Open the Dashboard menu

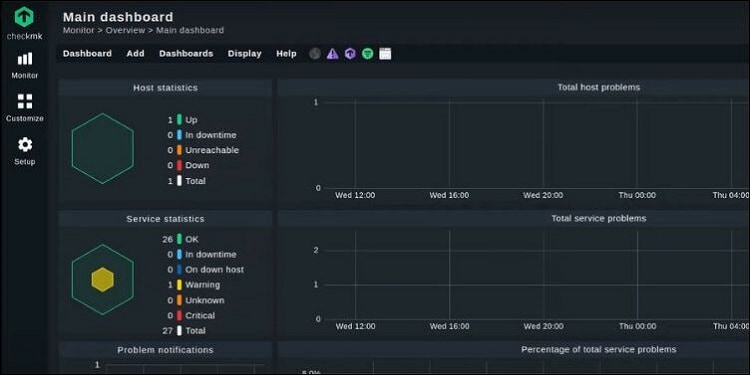click(88, 54)
